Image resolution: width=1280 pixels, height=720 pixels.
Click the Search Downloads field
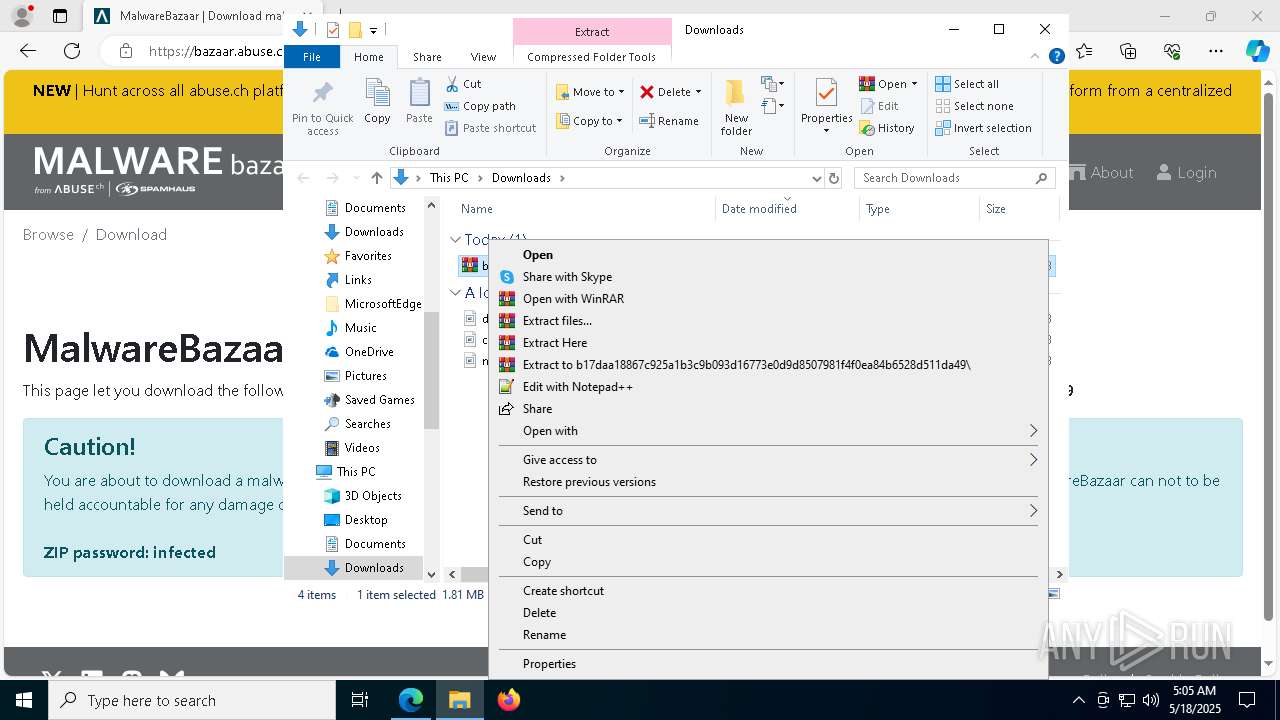pos(954,178)
